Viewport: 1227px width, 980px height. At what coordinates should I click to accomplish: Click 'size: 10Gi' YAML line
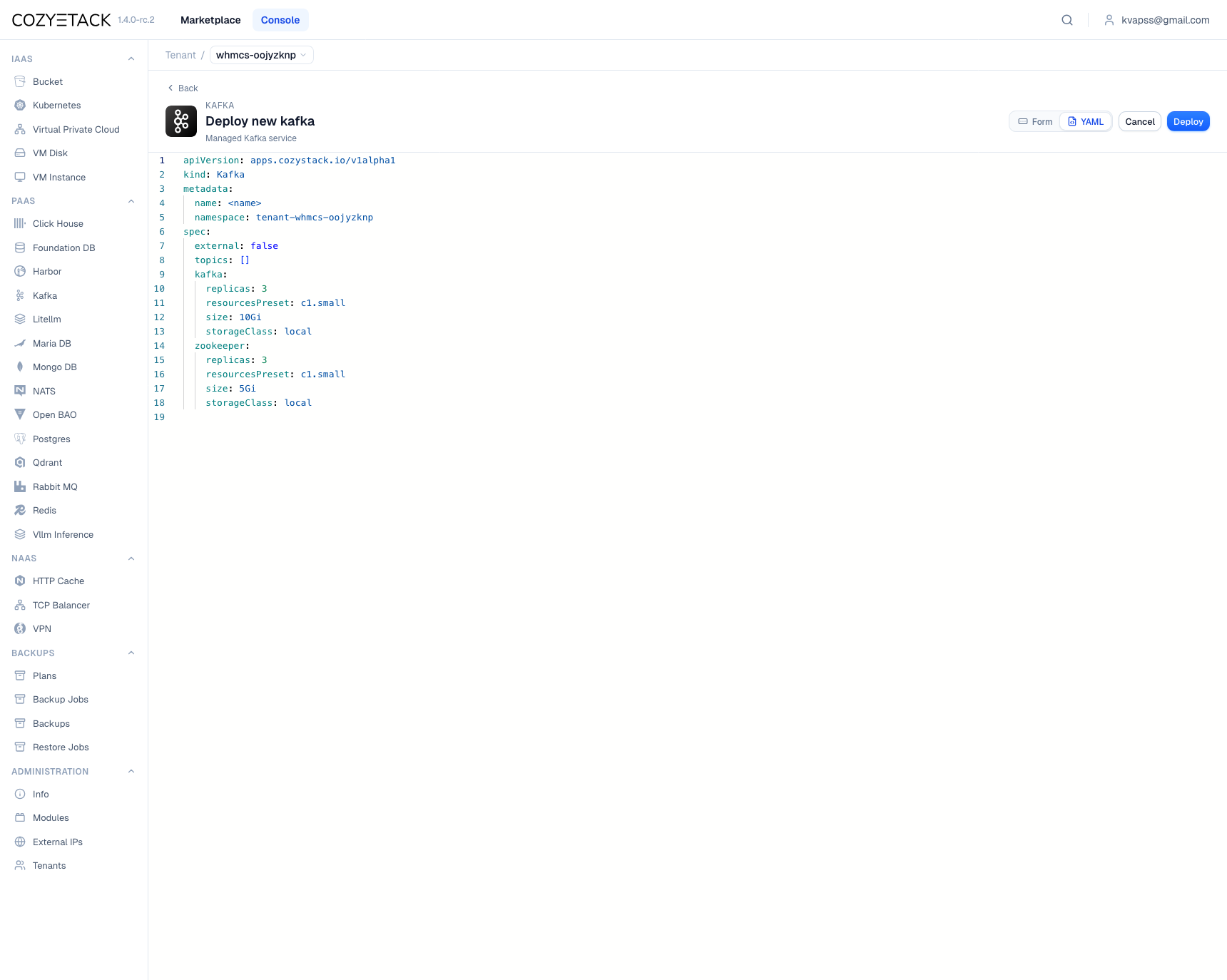click(x=233, y=317)
